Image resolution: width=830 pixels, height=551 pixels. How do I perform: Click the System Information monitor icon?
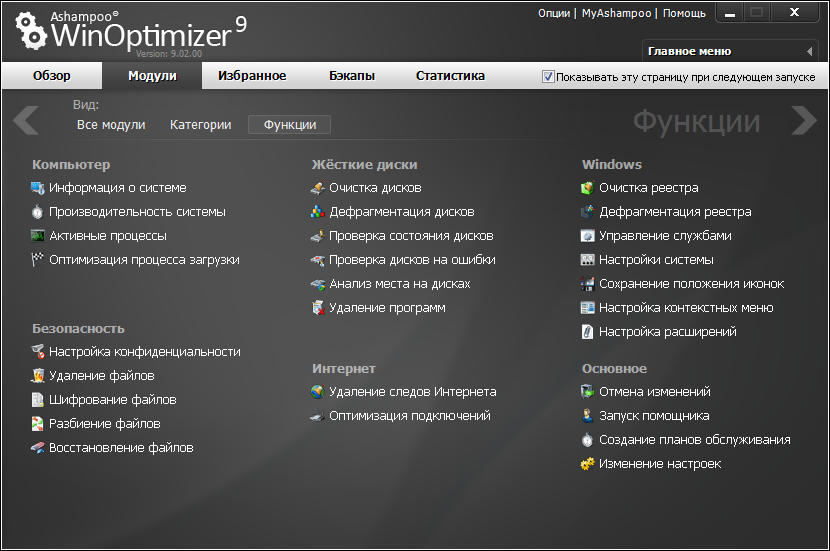[x=38, y=188]
